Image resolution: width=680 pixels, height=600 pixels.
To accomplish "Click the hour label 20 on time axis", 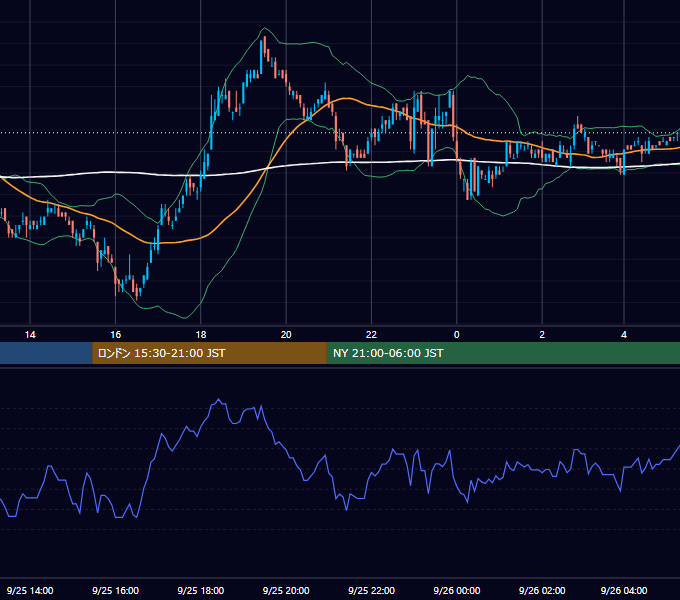I will point(286,335).
